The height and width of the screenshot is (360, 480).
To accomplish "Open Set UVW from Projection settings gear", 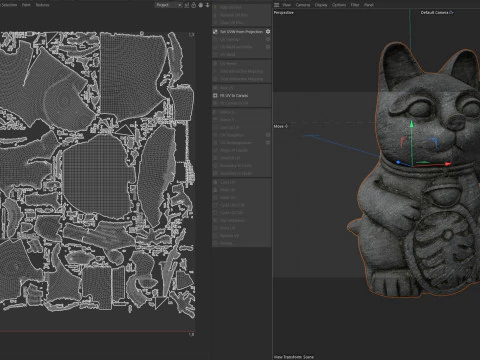I will (x=268, y=32).
